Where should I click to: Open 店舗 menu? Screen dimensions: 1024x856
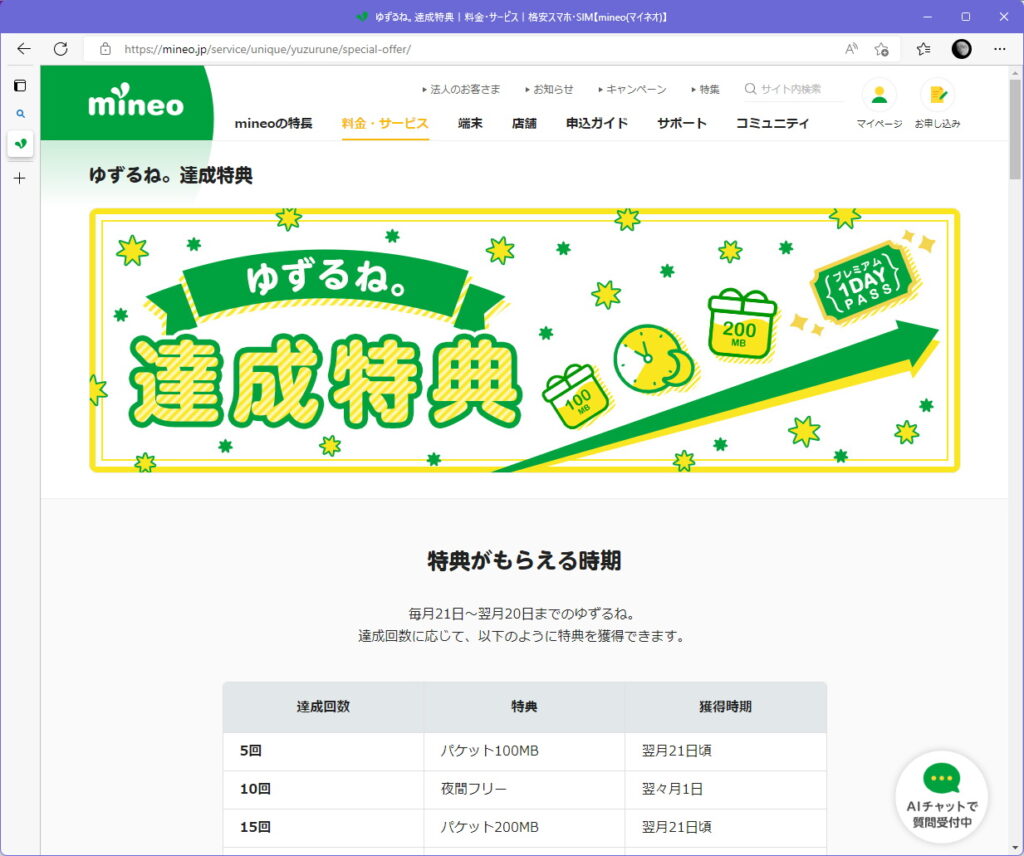tap(524, 123)
